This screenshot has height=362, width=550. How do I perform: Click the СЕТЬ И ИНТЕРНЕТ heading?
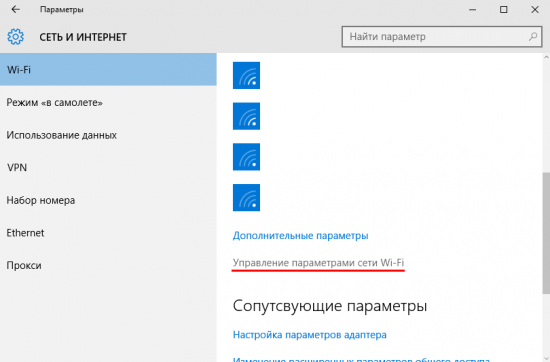click(83, 37)
